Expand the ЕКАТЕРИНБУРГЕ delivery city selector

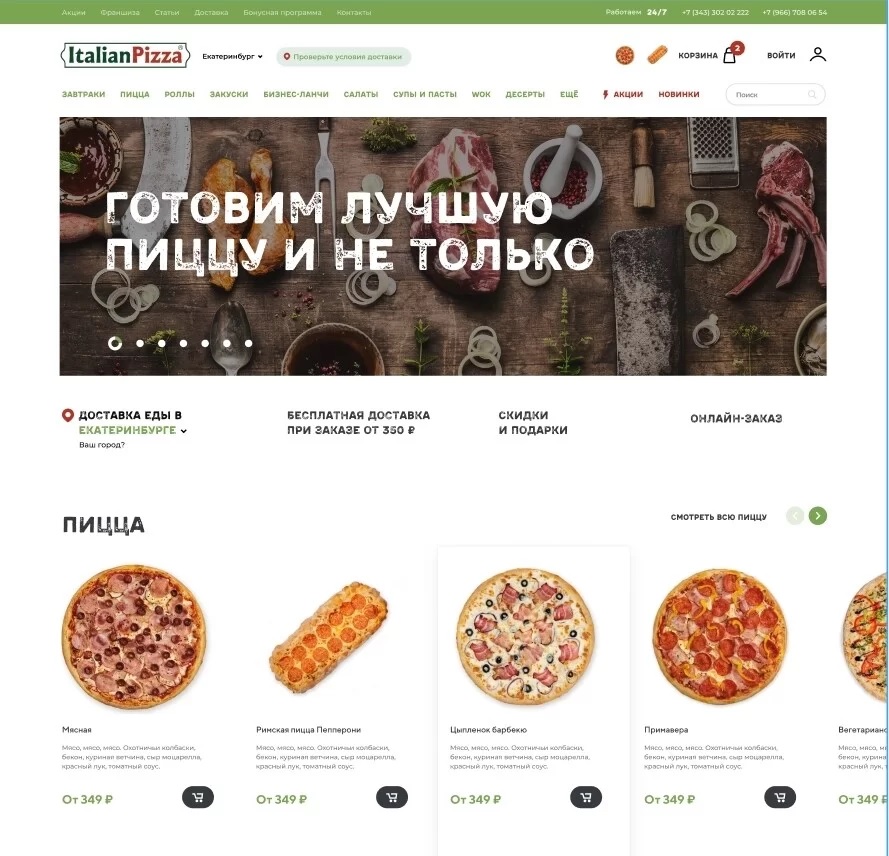click(133, 430)
